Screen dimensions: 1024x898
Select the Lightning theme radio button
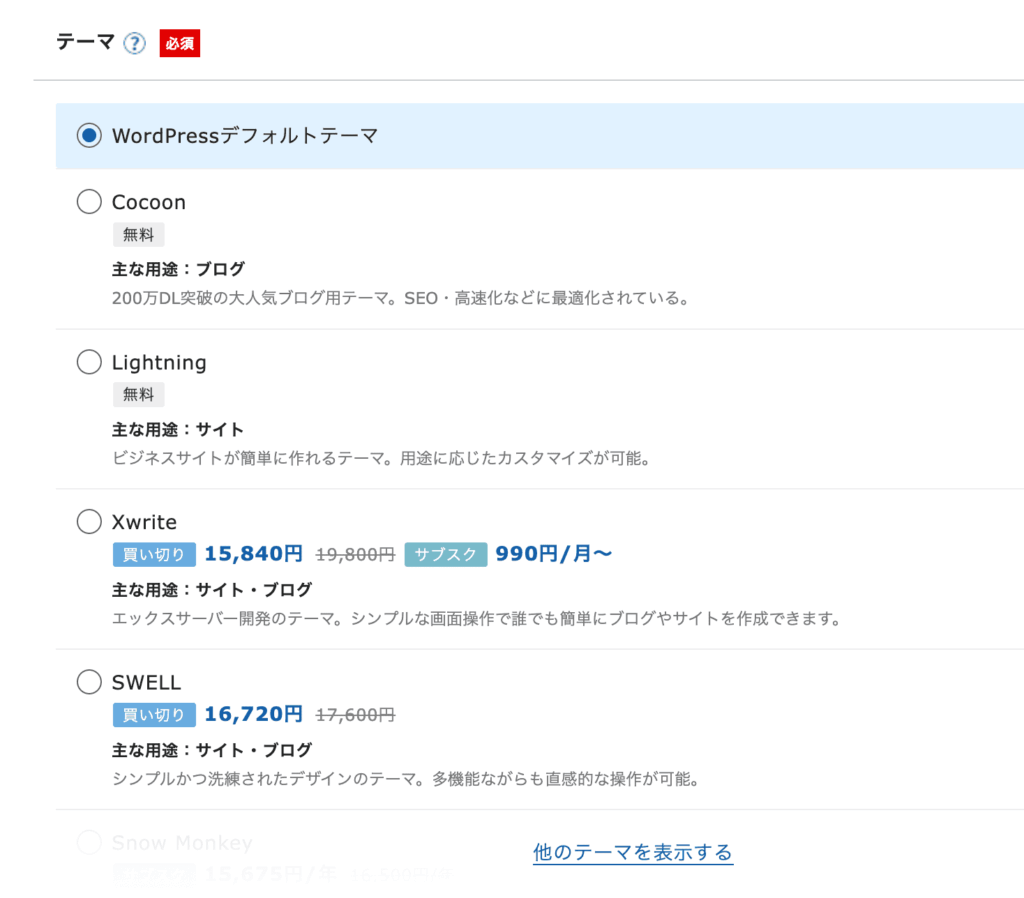click(x=88, y=362)
